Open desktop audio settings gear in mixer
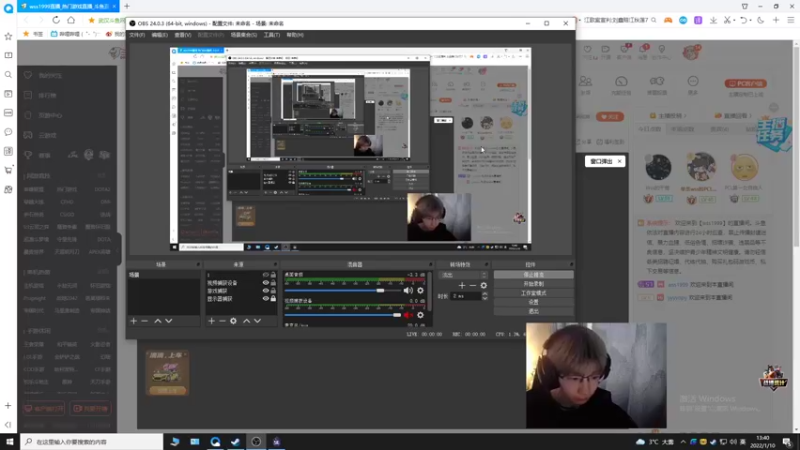800x450 pixels. 420,290
